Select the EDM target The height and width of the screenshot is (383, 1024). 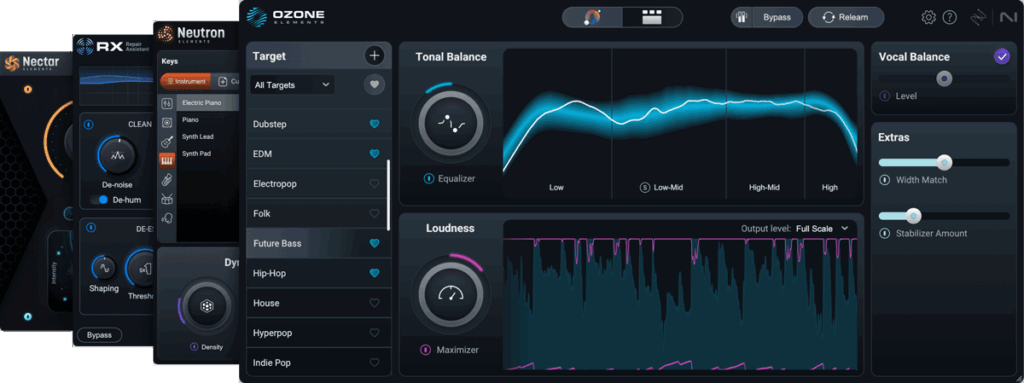click(318, 154)
